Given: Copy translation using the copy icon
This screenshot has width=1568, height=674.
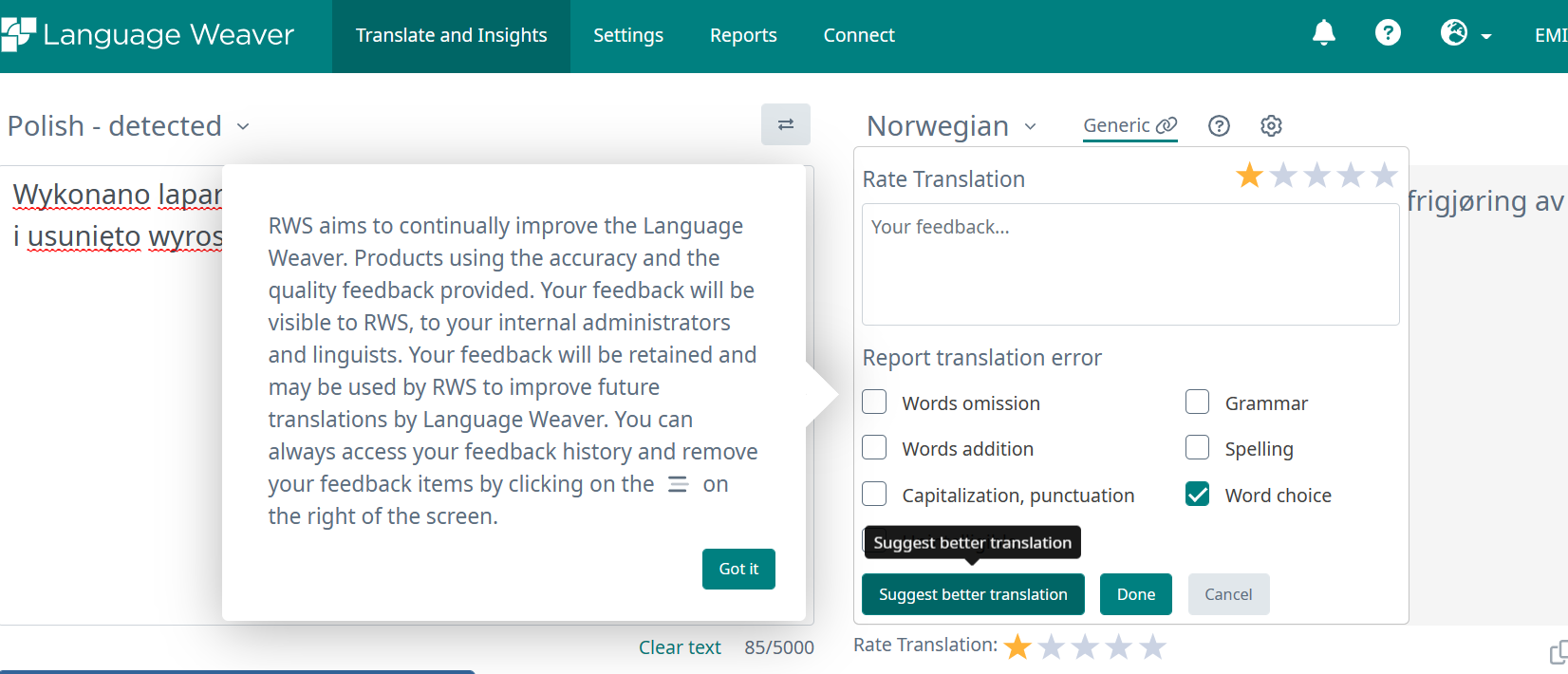Looking at the screenshot, I should coord(1559,653).
